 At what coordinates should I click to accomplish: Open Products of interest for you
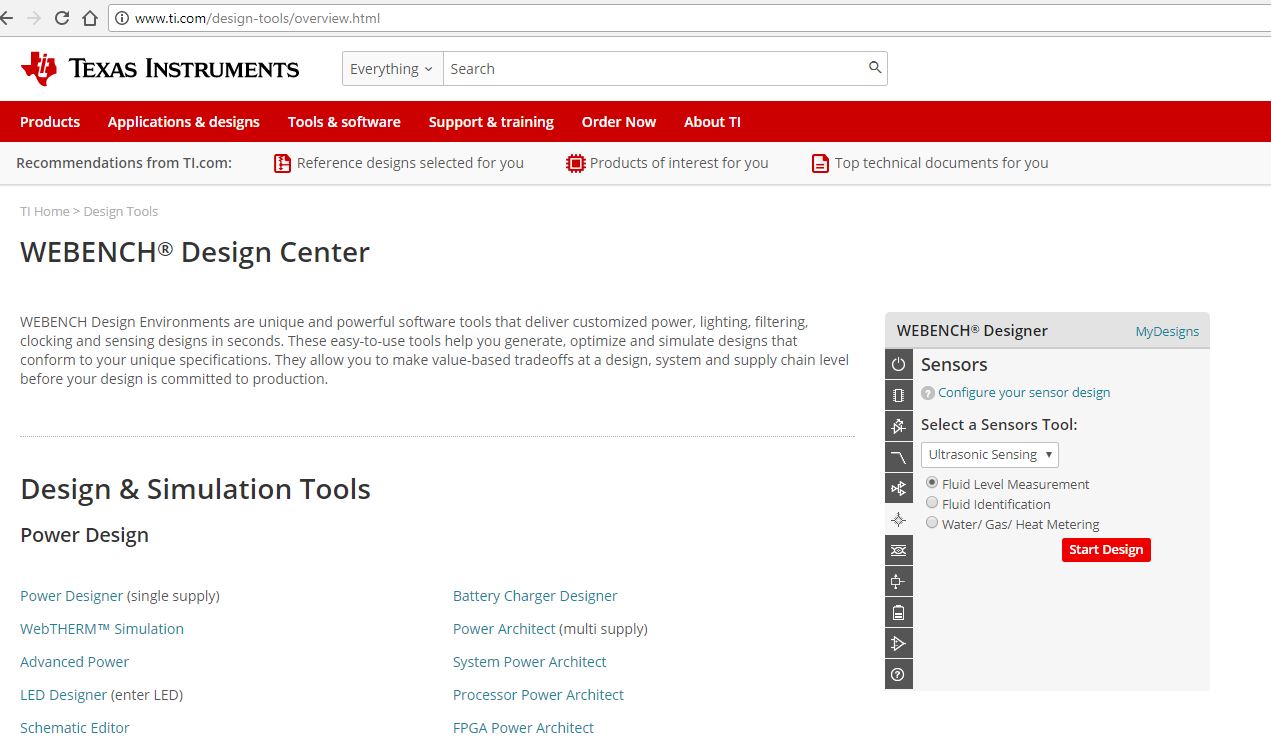coord(679,163)
